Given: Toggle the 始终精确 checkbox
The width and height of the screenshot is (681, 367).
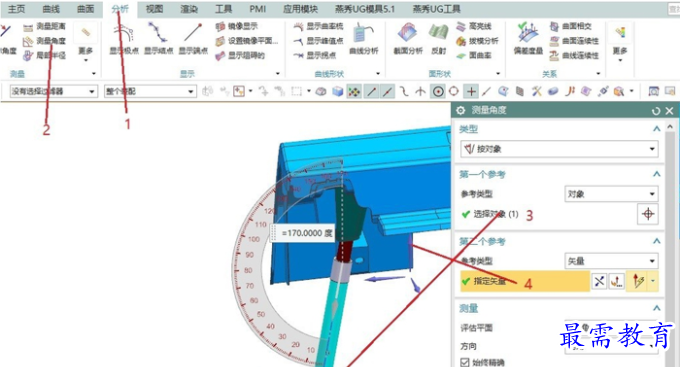Looking at the screenshot, I should click(x=465, y=362).
